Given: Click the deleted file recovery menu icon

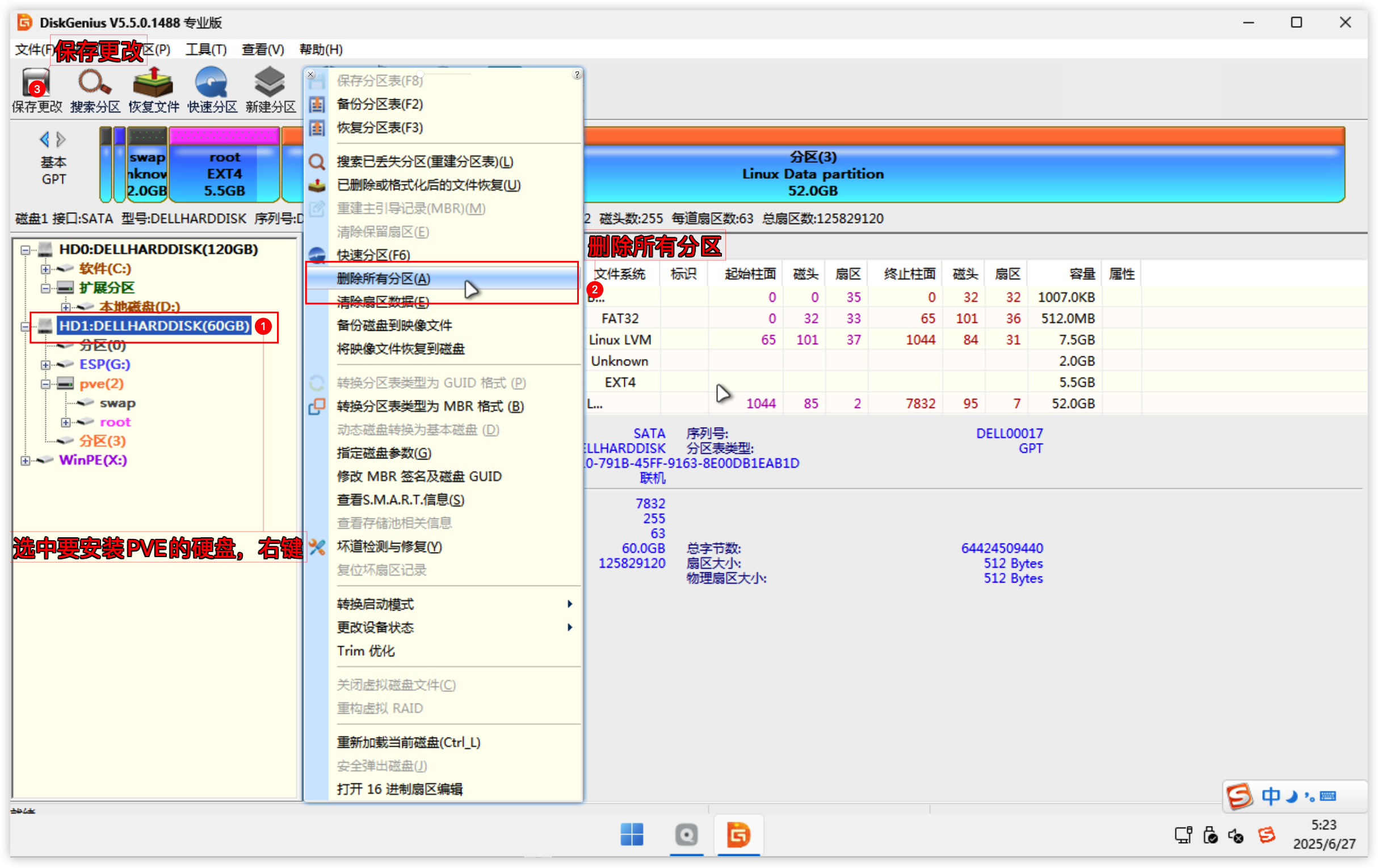Looking at the screenshot, I should [x=317, y=186].
